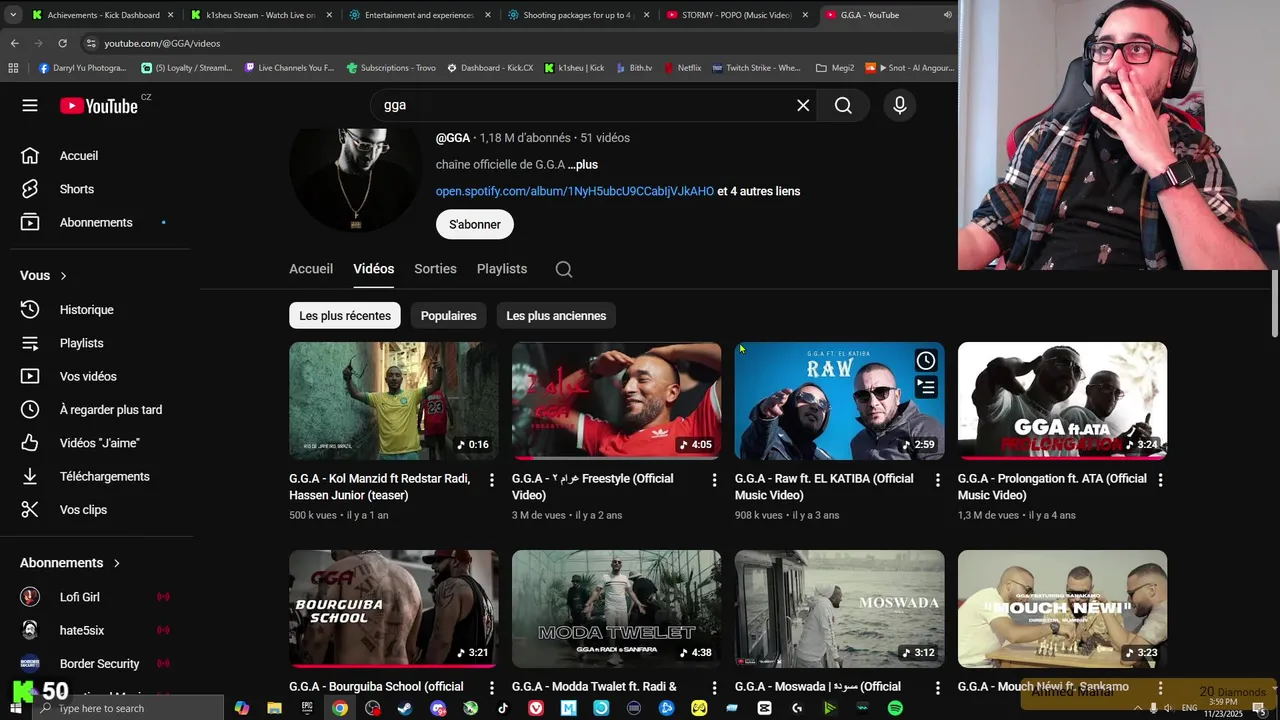Open Steam from the Windows taskbar
1280x720 pixels.
point(405,708)
